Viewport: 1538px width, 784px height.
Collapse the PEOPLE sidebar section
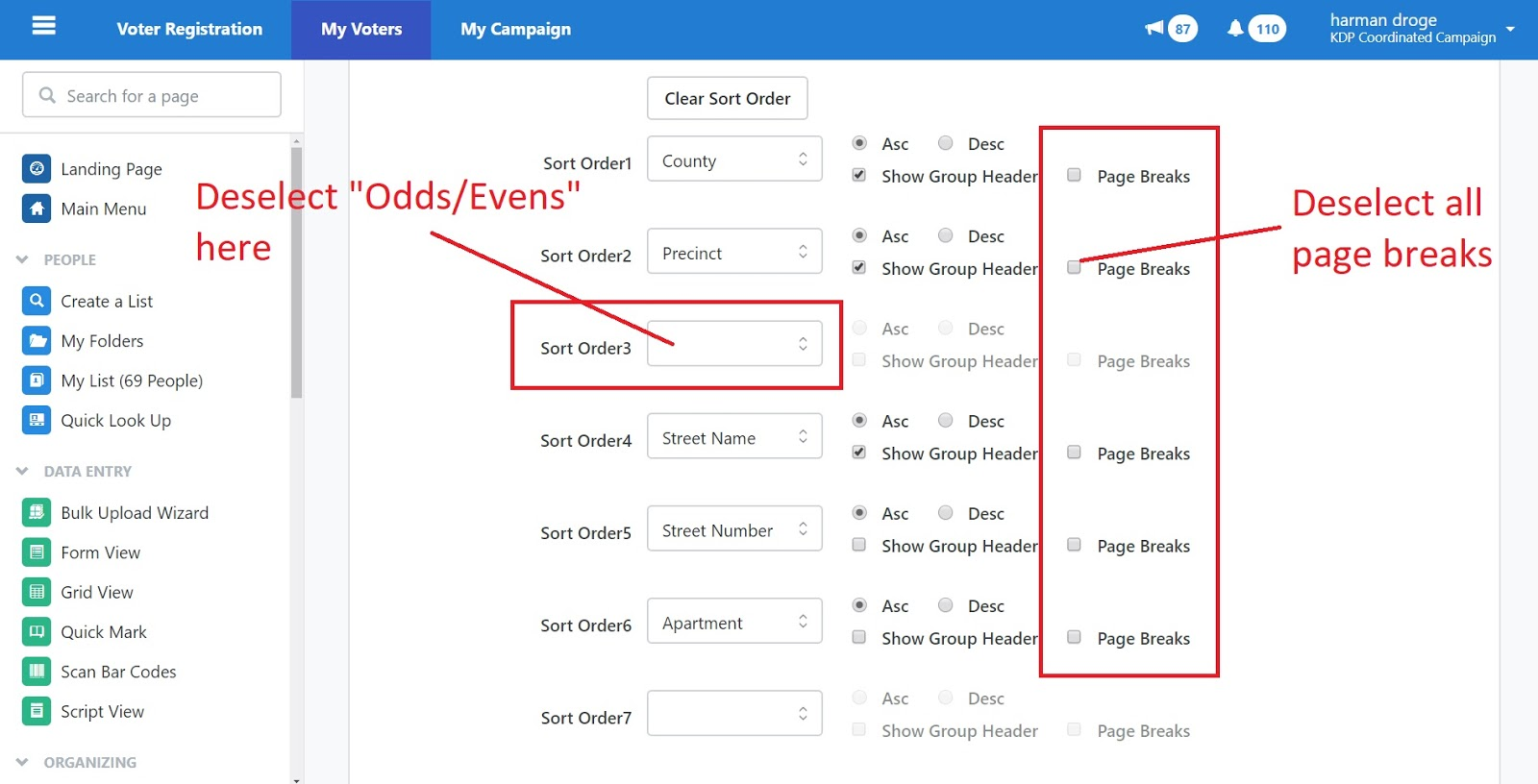coord(22,259)
